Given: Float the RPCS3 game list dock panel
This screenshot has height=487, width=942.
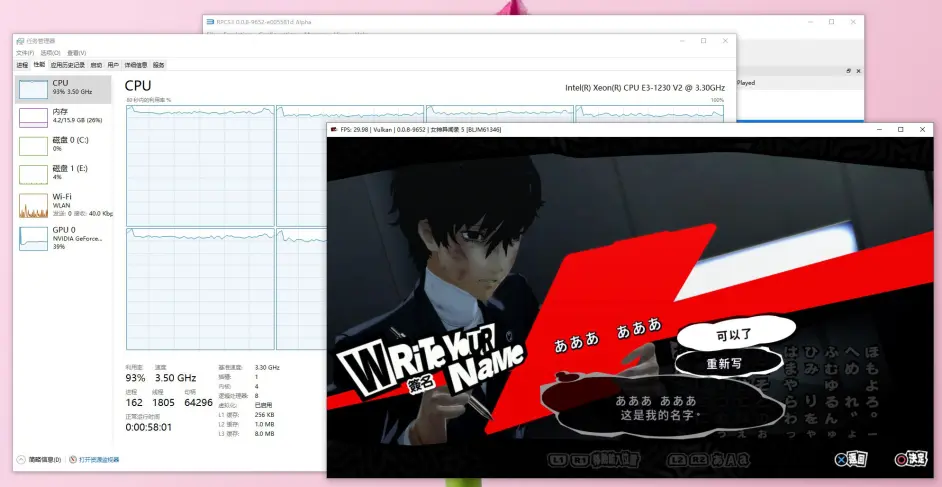Looking at the screenshot, I should (848, 71).
